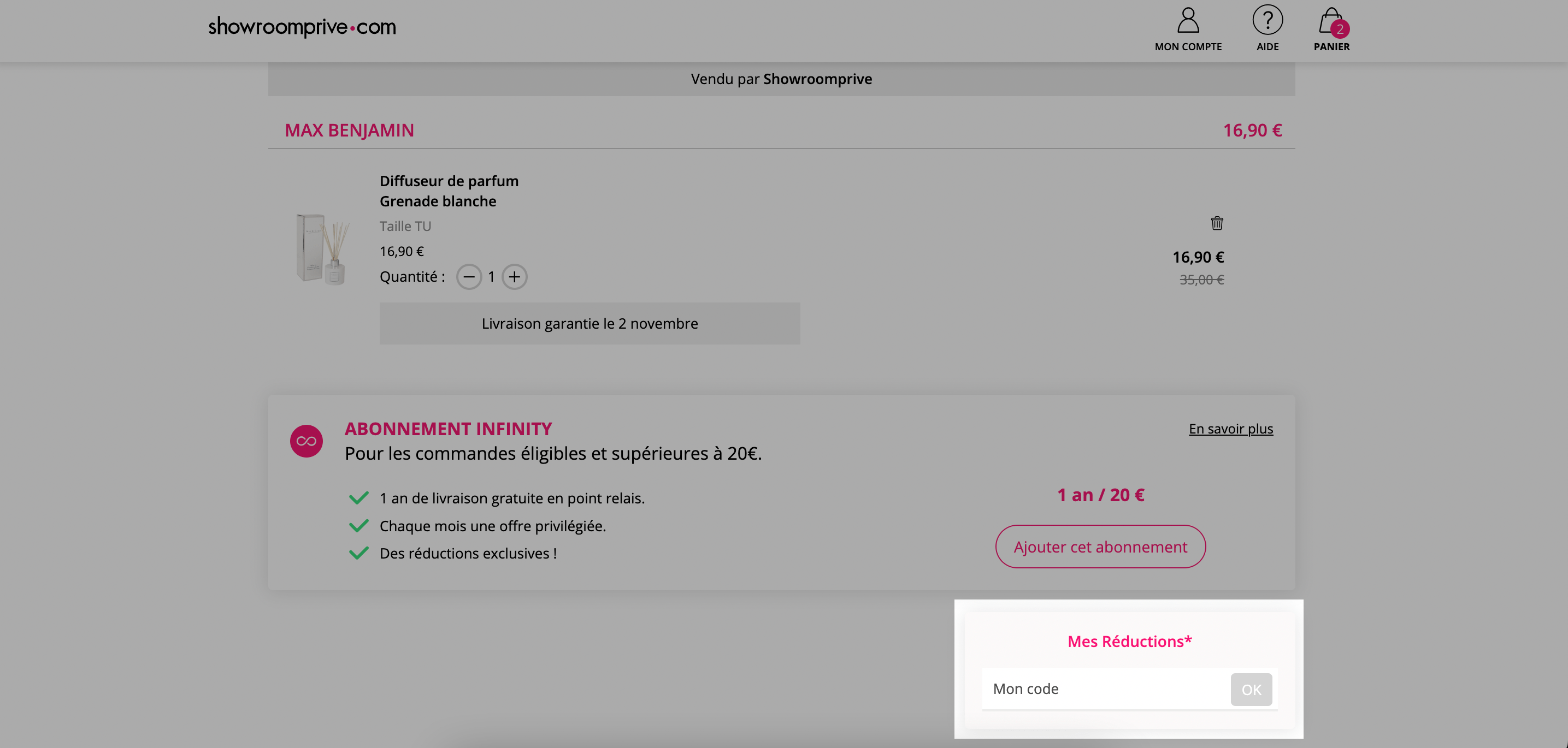1568x748 pixels.
Task: Increase quantity with the plus stepper
Action: pos(514,277)
